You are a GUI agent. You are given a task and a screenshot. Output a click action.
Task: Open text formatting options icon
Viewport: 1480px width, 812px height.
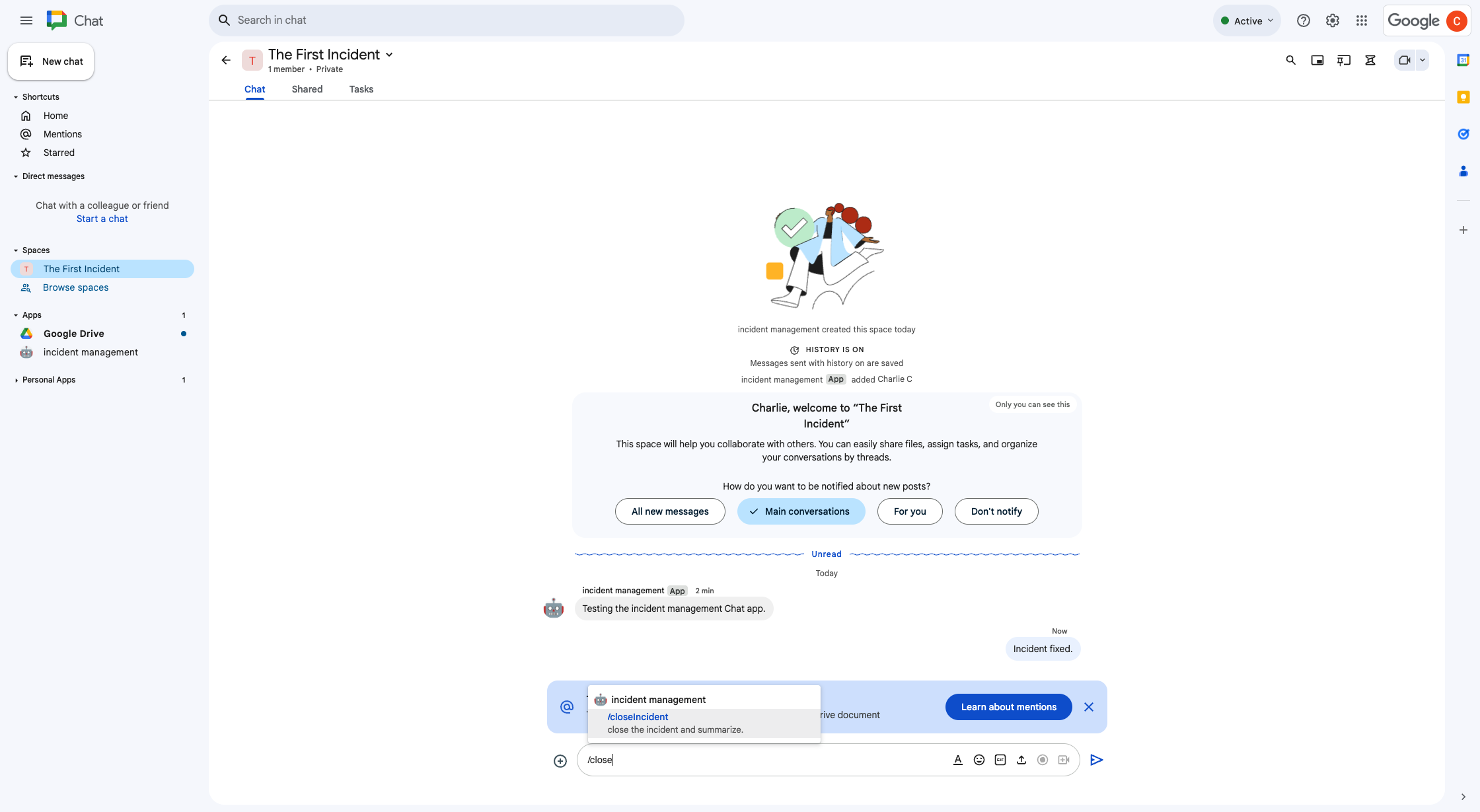(958, 760)
